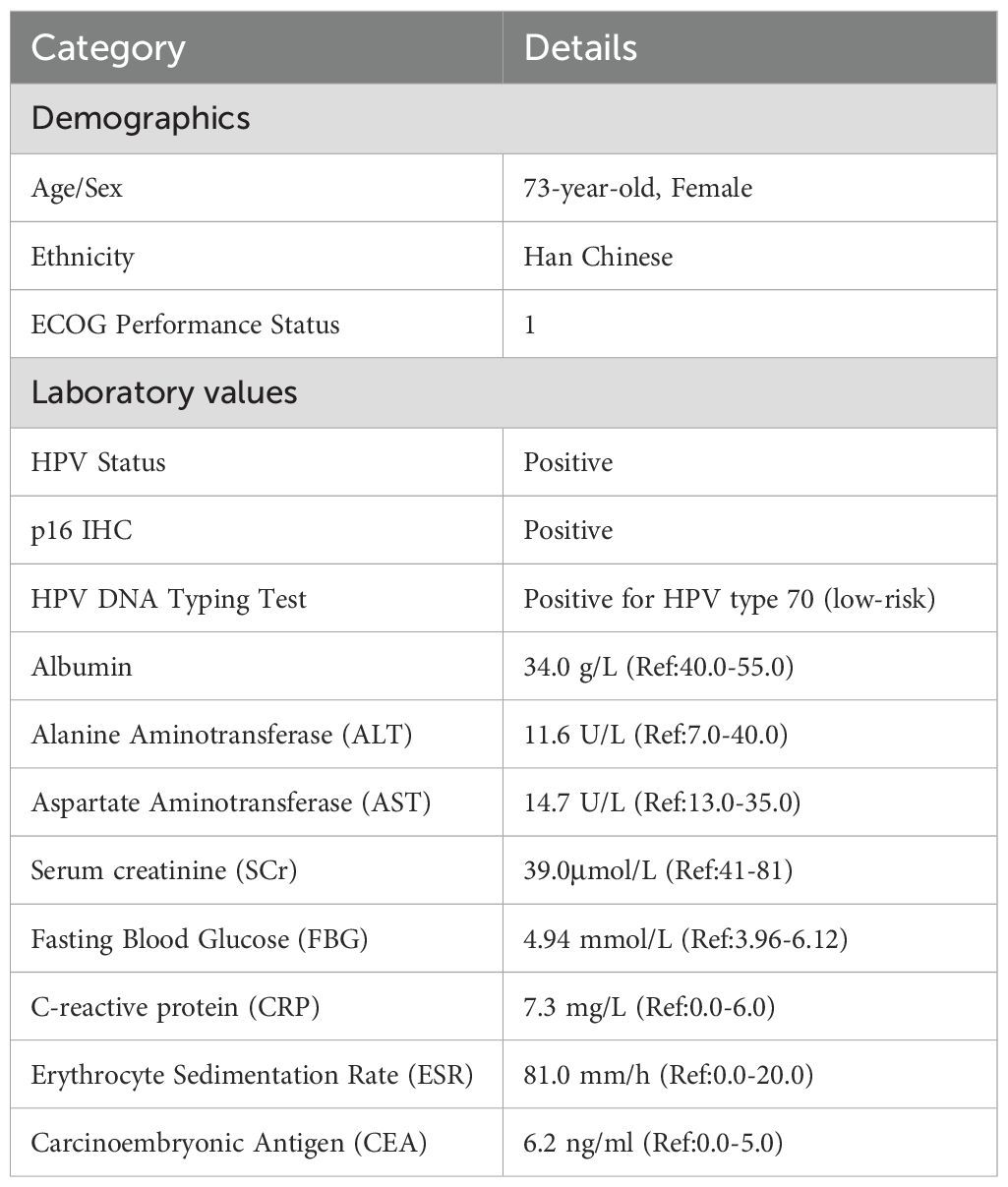Click the Category column header
The image size is (1008, 1187).
pyautogui.click(x=108, y=48)
